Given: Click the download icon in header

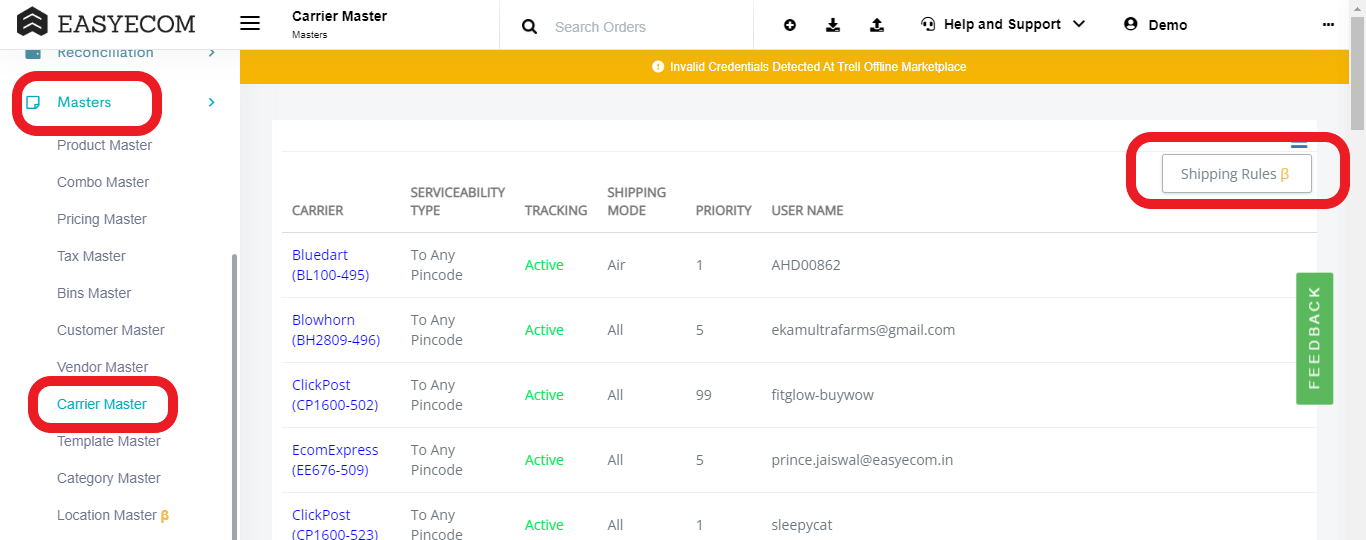Looking at the screenshot, I should point(833,25).
